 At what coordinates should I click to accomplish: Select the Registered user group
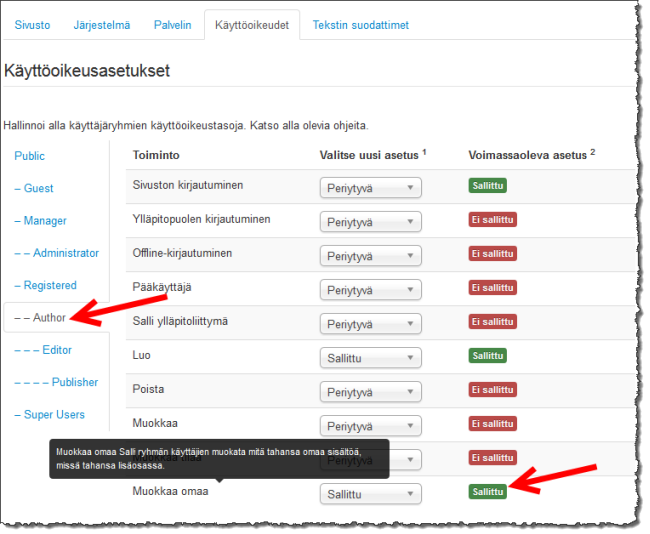[x=45, y=285]
